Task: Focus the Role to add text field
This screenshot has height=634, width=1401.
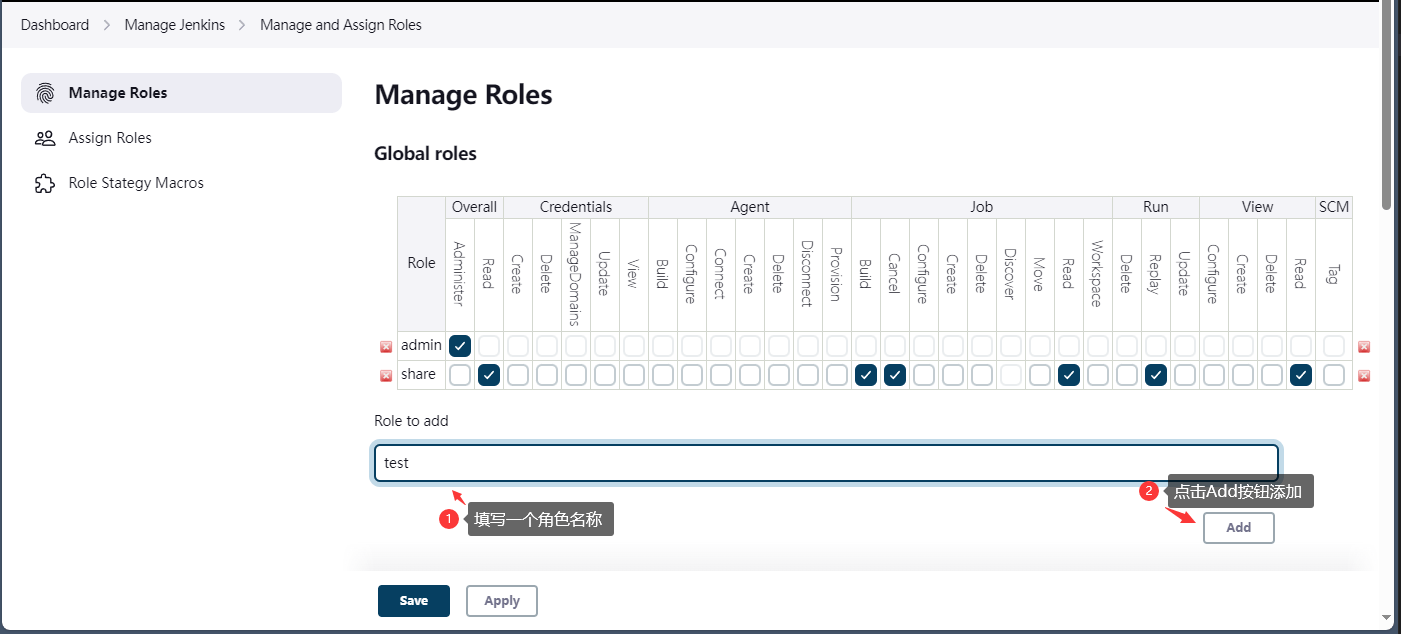Action: 825,463
